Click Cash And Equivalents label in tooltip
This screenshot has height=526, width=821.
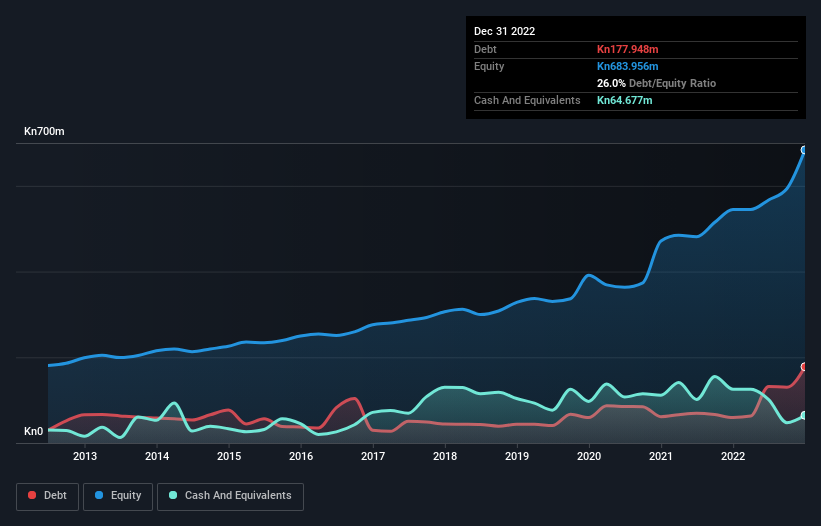coord(527,100)
